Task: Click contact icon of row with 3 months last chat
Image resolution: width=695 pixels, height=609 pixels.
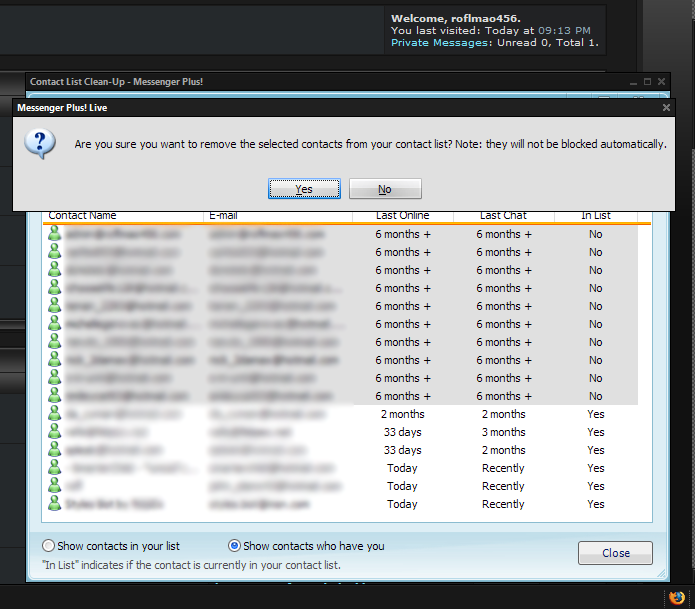Action: pos(55,432)
